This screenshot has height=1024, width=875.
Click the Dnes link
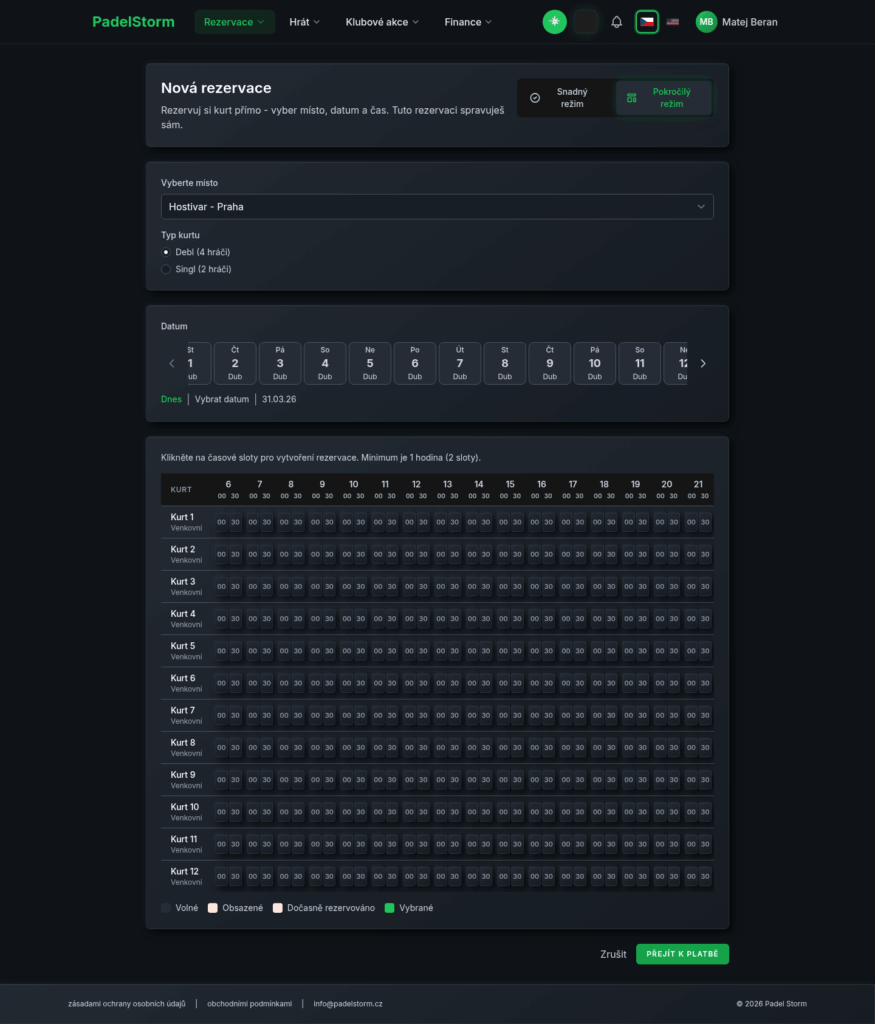pyautogui.click(x=171, y=399)
